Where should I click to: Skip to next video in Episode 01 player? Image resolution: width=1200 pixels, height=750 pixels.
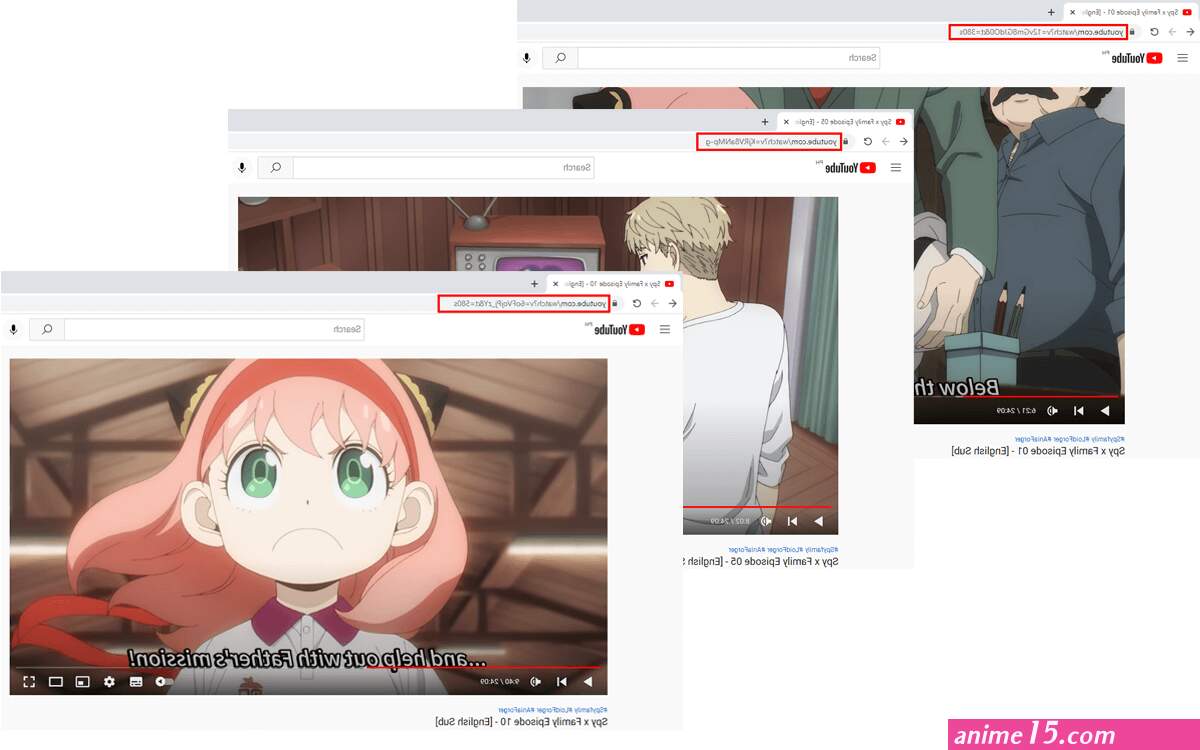point(1079,410)
